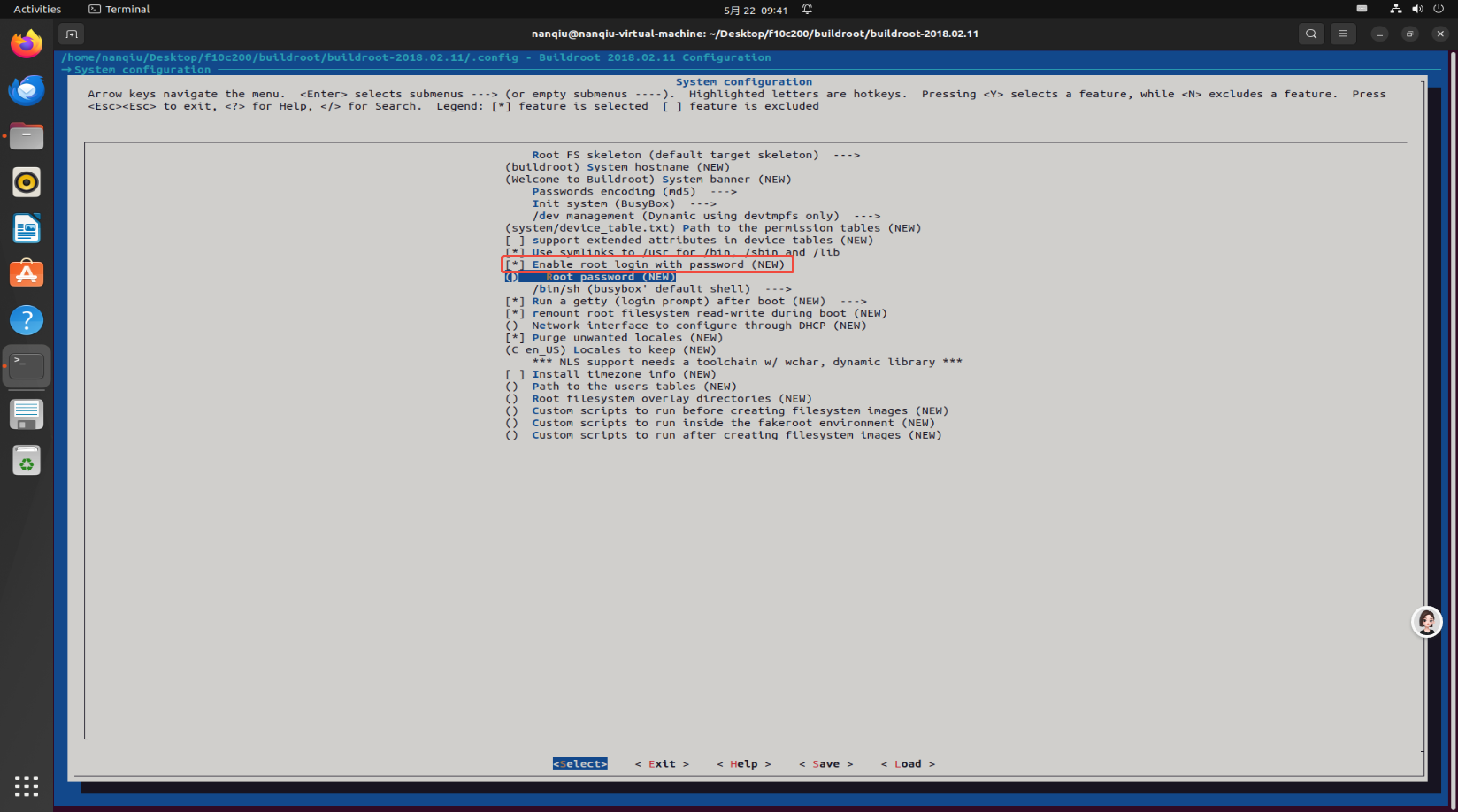Select Custom scripts to run before creating filesystem images
This screenshot has width=1458, height=812.
tap(726, 410)
